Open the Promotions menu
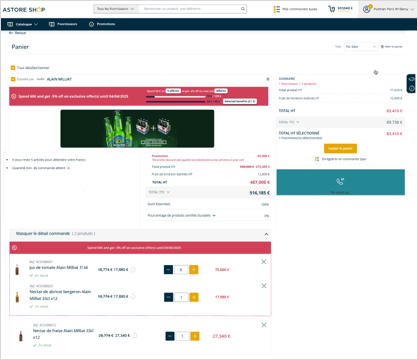This screenshot has height=360, width=418. coord(102,24)
